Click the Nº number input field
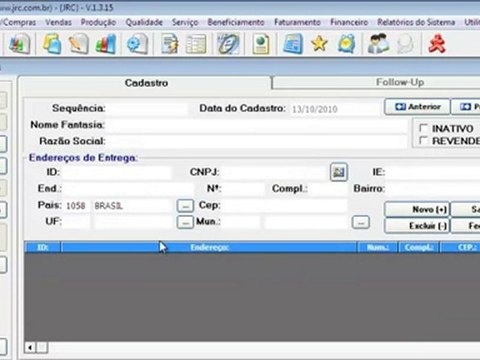 243,189
